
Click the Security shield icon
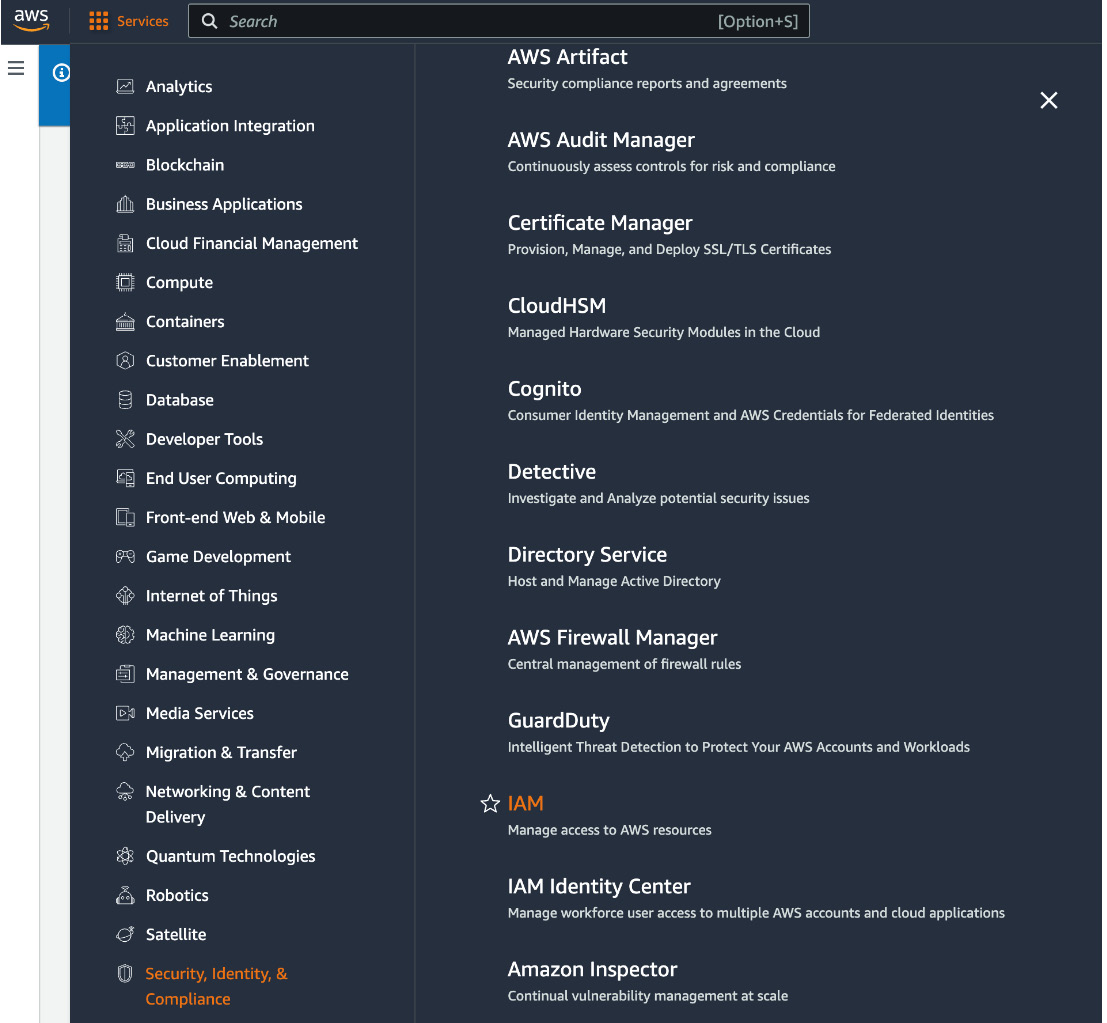[125, 974]
